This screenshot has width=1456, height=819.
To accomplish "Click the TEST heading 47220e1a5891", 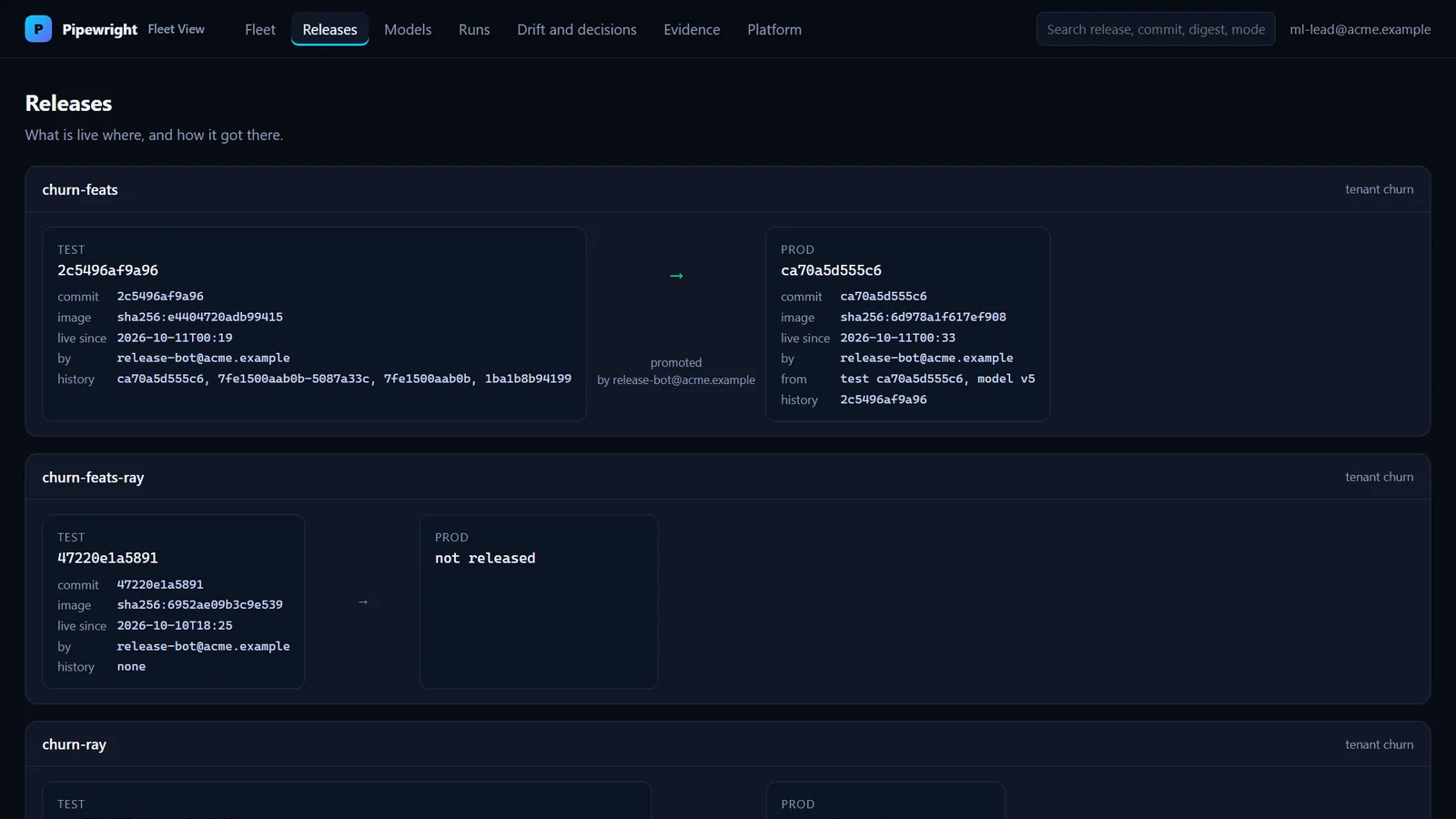I will coord(107,558).
